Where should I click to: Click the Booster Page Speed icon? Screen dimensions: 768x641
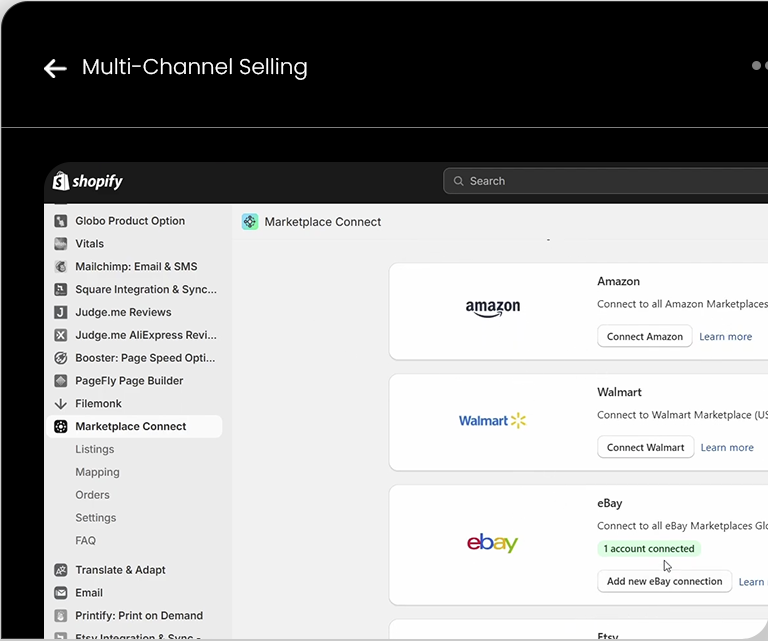pos(61,358)
